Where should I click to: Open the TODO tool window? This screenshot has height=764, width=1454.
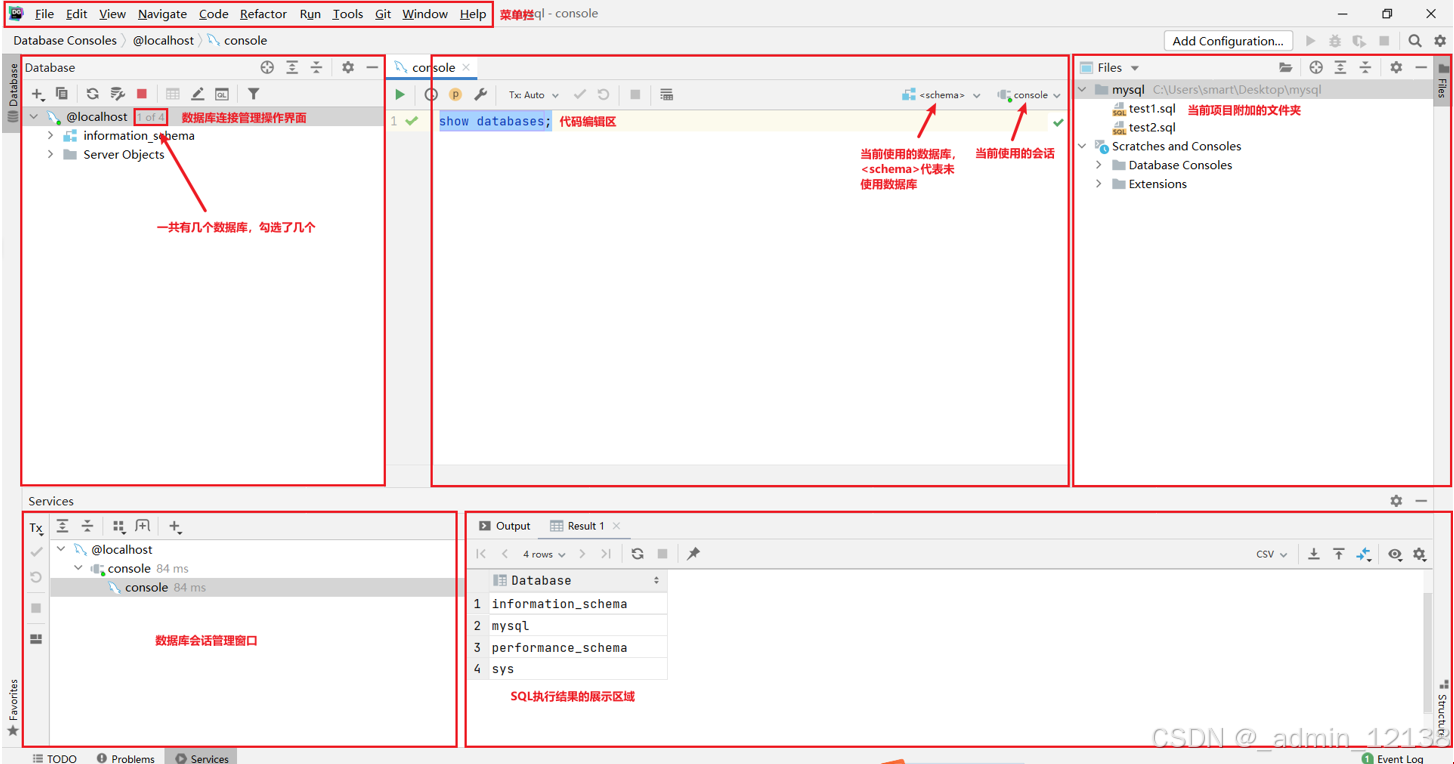coord(54,758)
